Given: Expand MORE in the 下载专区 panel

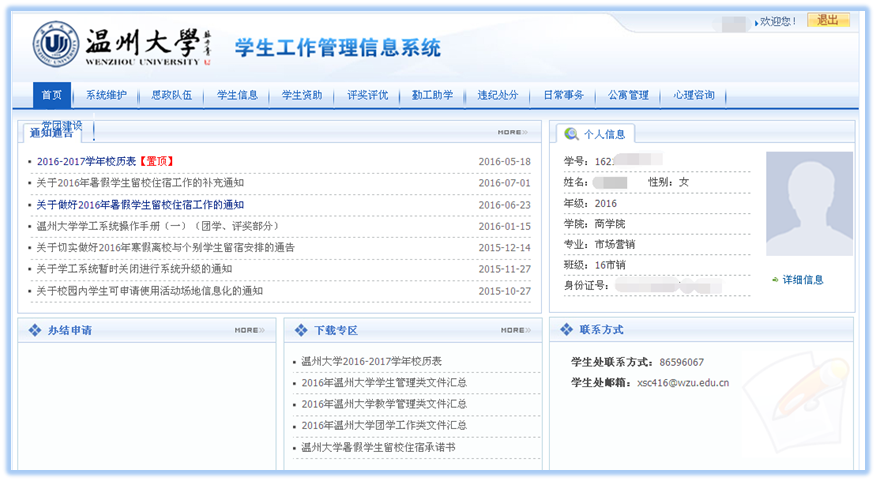Looking at the screenshot, I should click(x=514, y=330).
